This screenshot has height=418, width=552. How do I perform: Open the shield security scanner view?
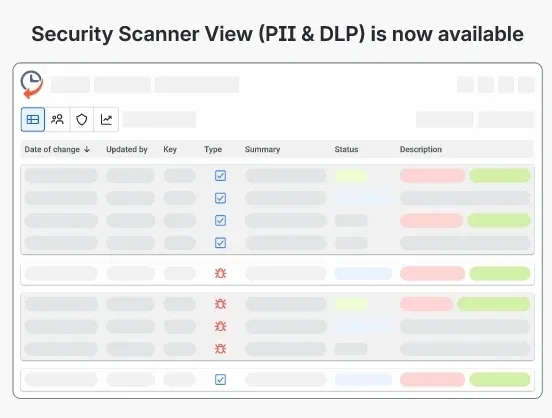[x=82, y=120]
